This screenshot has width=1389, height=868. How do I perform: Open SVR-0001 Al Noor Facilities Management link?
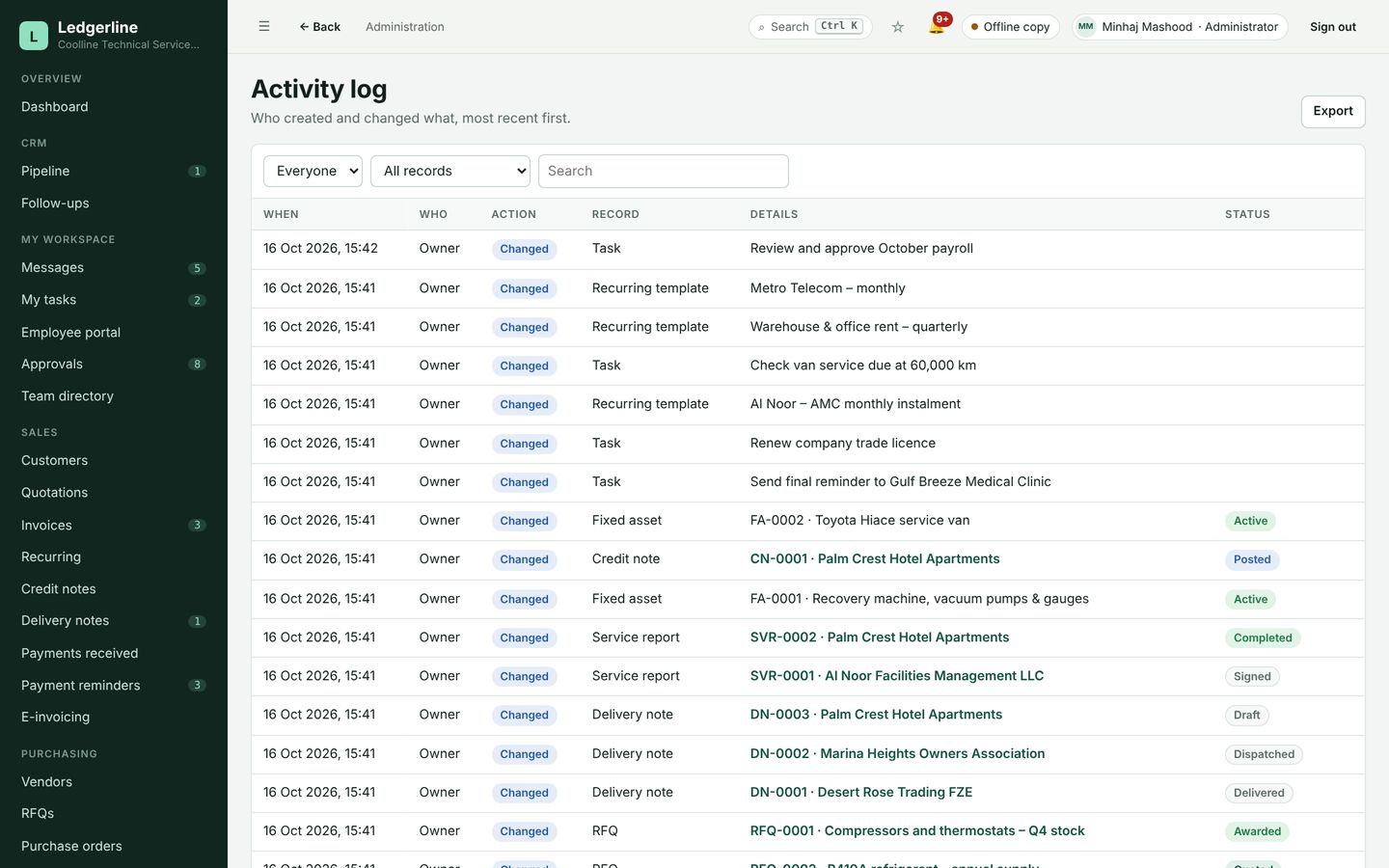click(897, 676)
